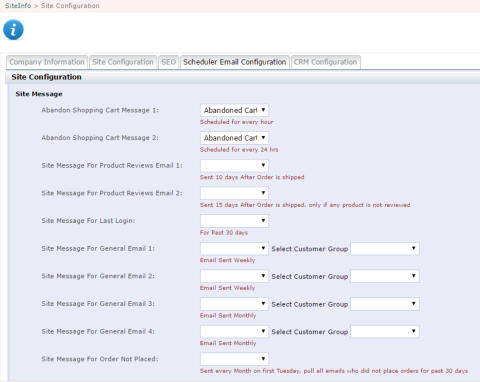Click 'Scheduled for every 24 hrs' note
The height and width of the screenshot is (382, 480).
click(x=239, y=150)
